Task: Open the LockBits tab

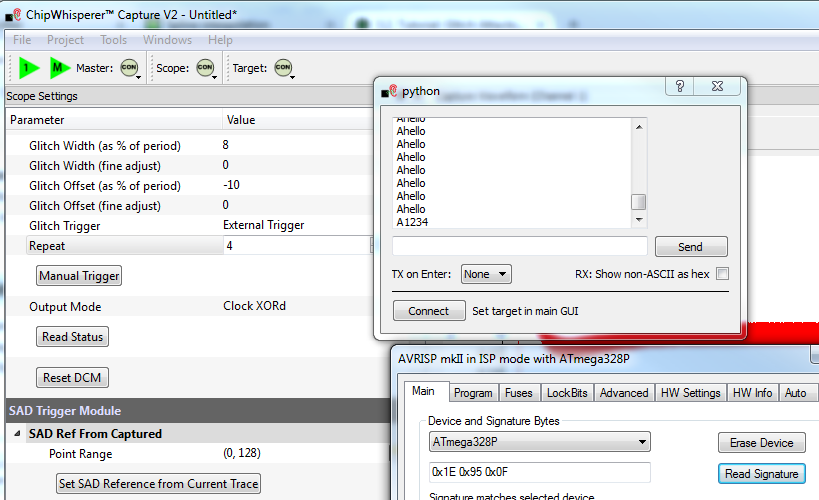Action: click(x=568, y=393)
